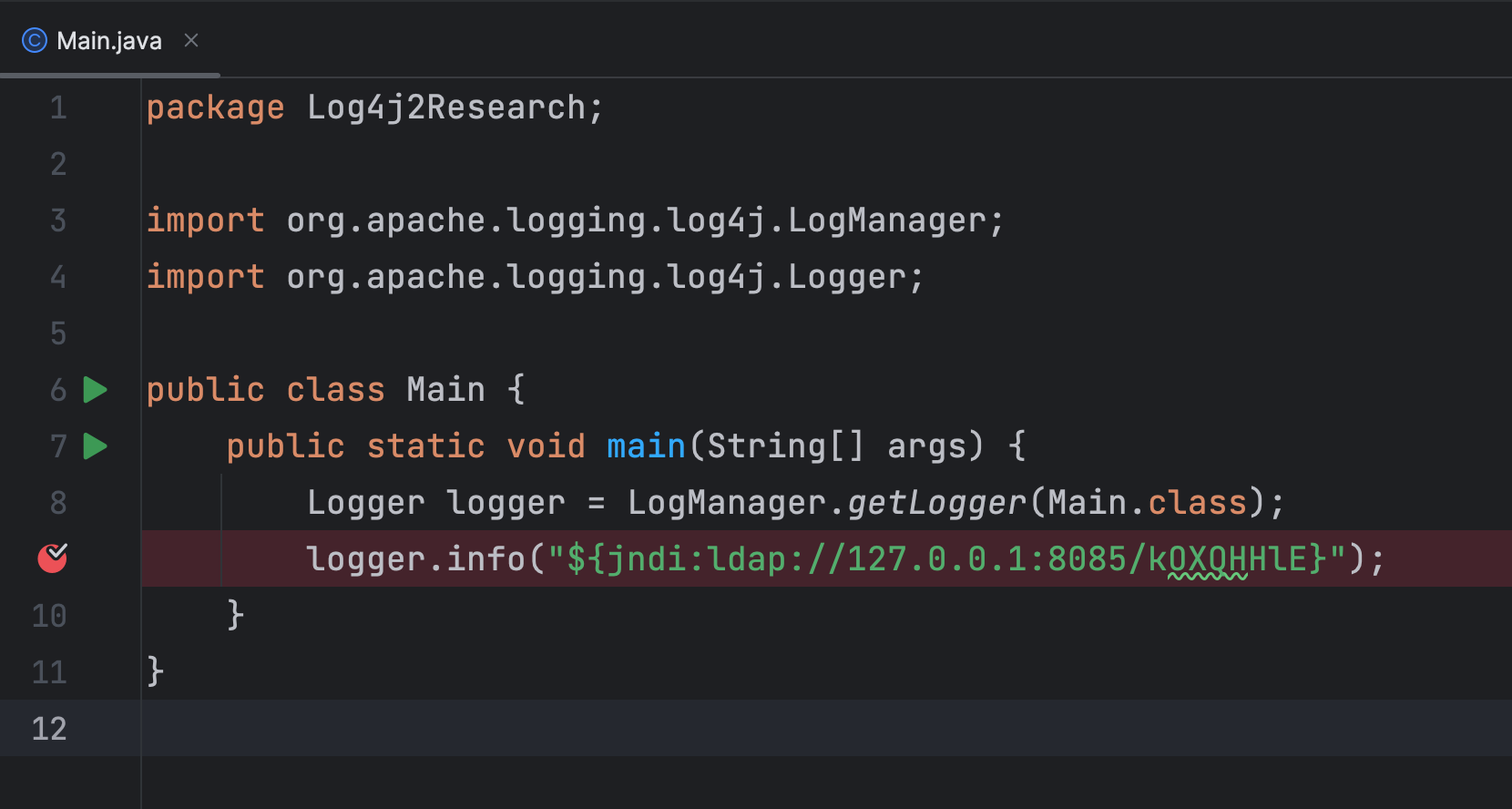This screenshot has width=1512, height=809.
Task: Click 'Logger logger' variable declaration
Action: [436, 503]
